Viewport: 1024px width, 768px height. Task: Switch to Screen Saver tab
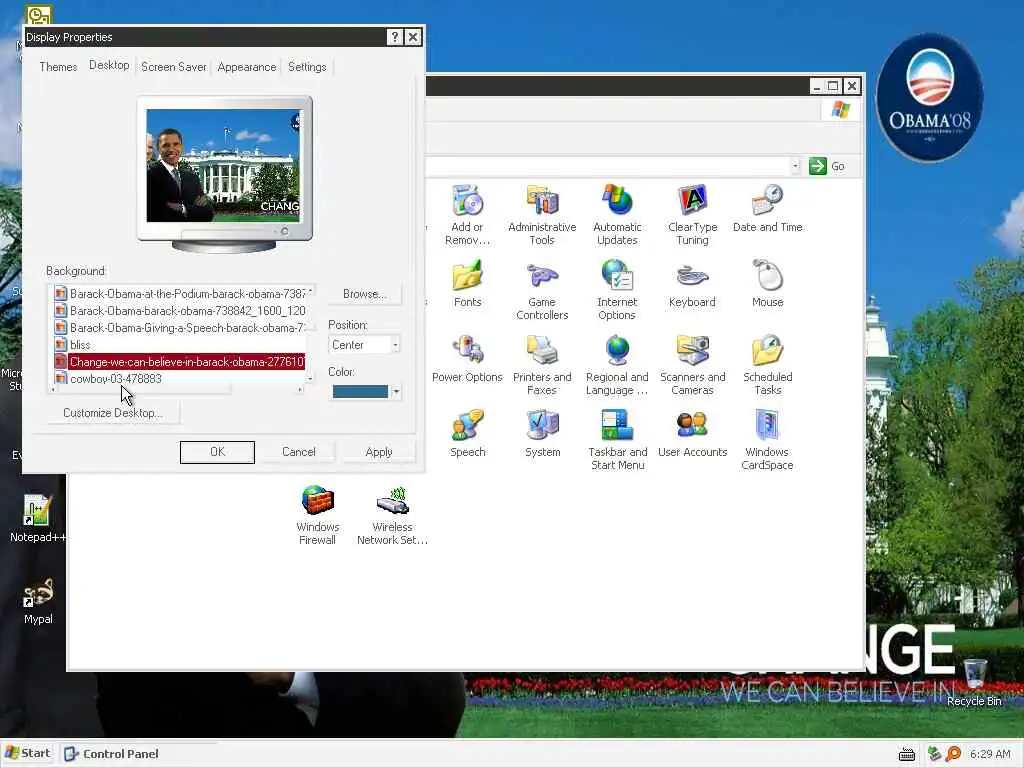[173, 67]
